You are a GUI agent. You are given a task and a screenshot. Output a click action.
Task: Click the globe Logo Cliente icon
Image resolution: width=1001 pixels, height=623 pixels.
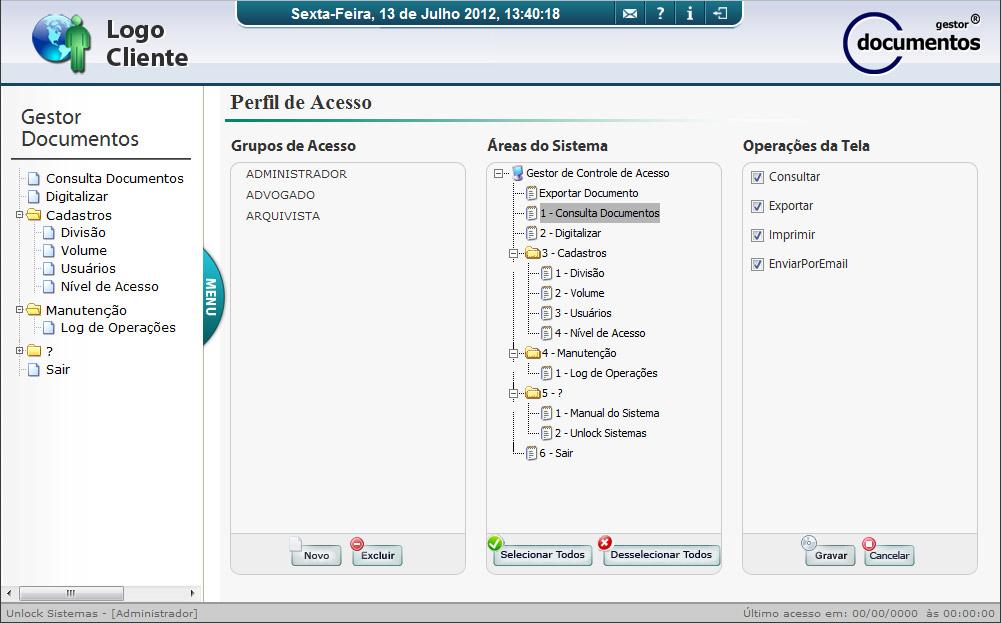coord(60,44)
